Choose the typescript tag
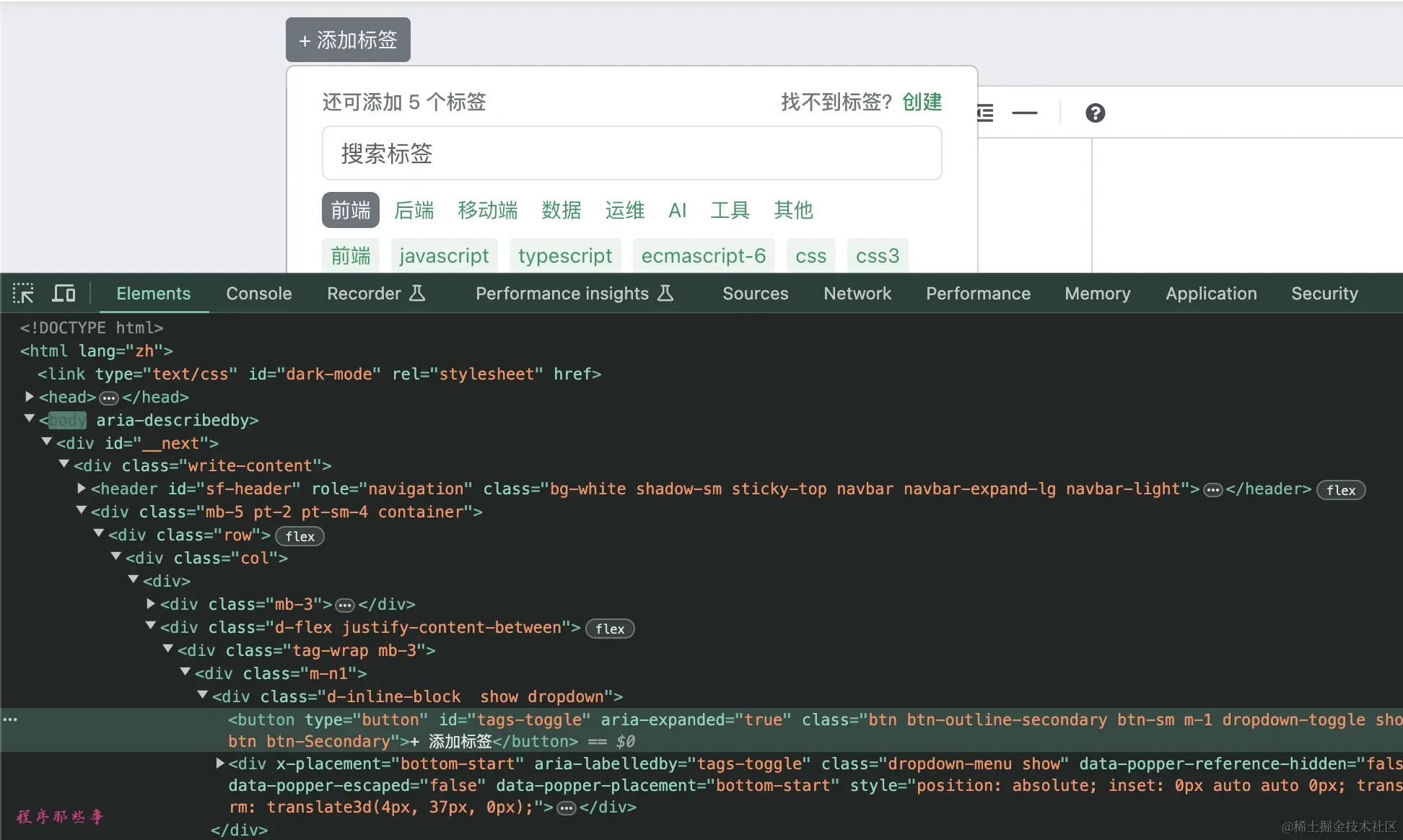Viewport: 1403px width, 840px height. (x=564, y=256)
